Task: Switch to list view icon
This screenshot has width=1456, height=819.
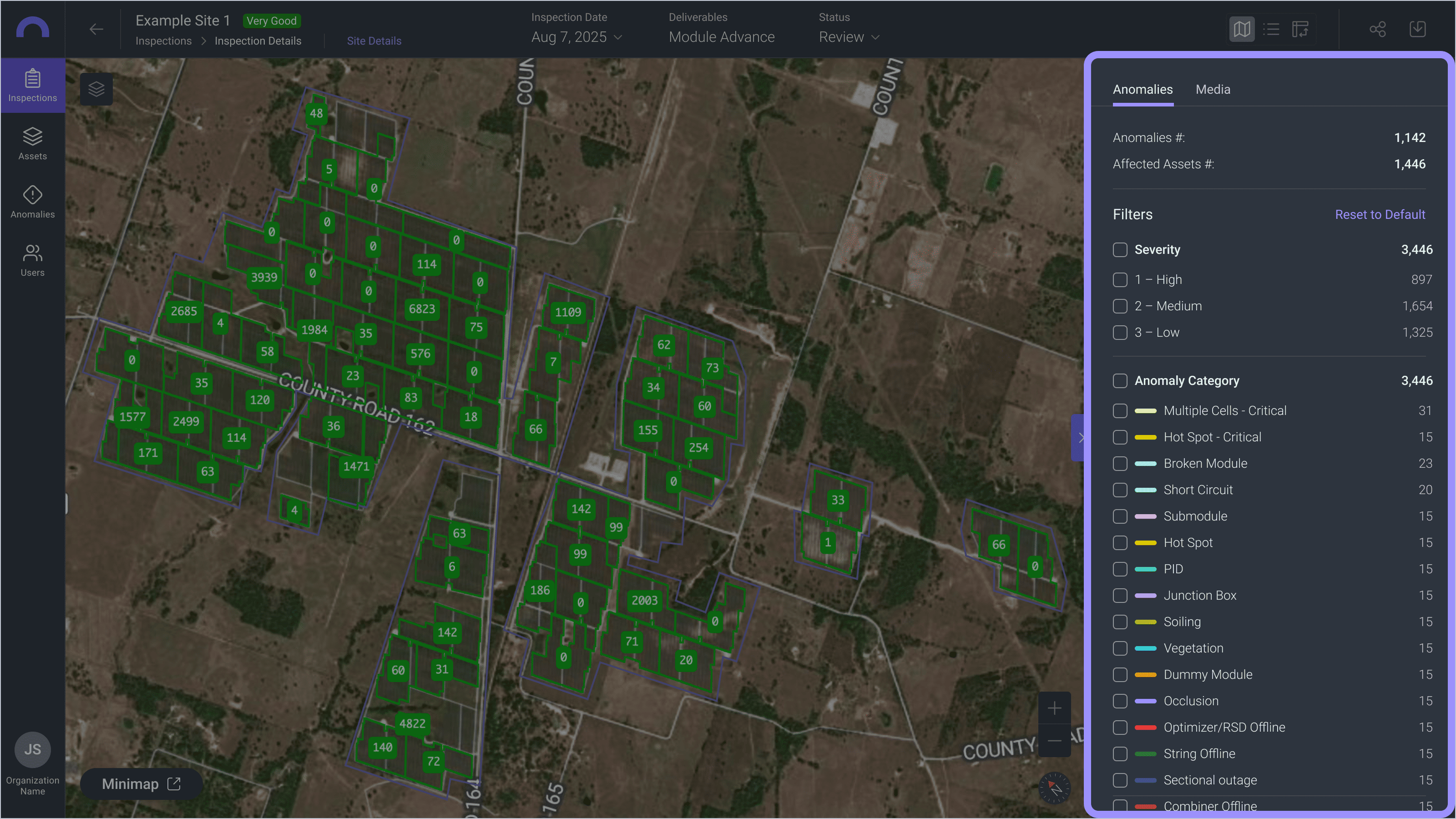Action: 1271,30
